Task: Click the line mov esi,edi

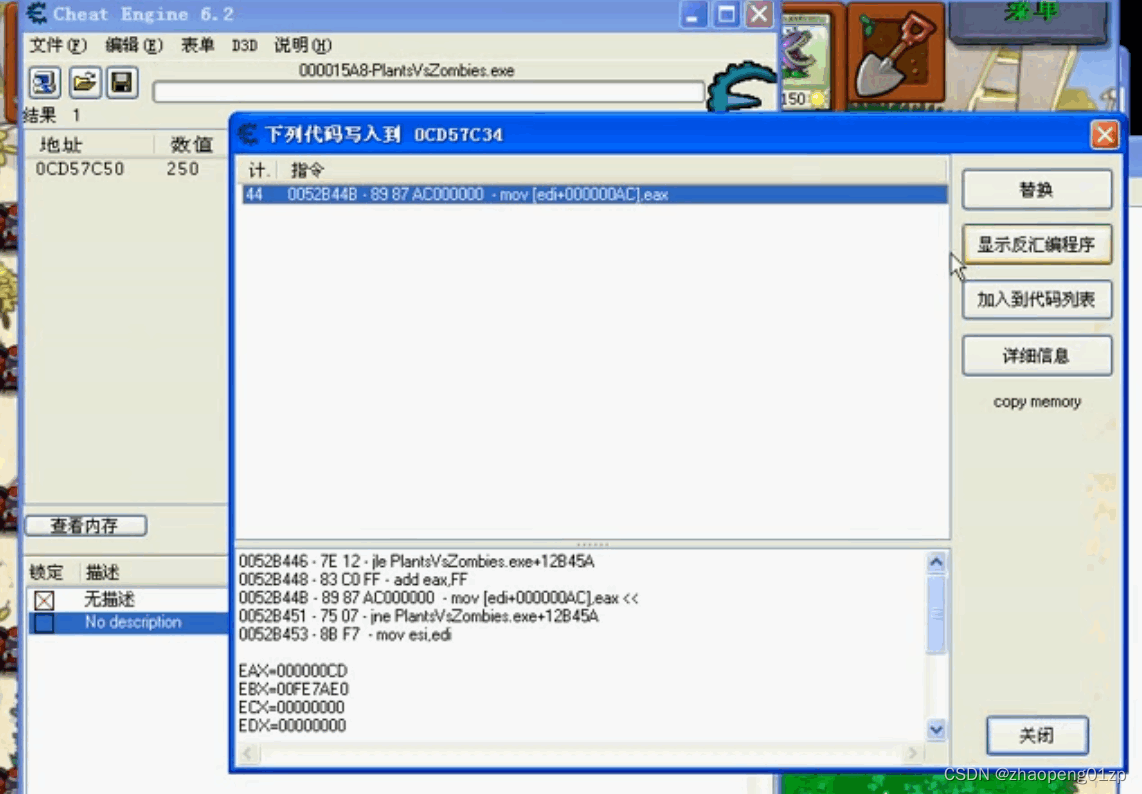Action: [x=344, y=634]
